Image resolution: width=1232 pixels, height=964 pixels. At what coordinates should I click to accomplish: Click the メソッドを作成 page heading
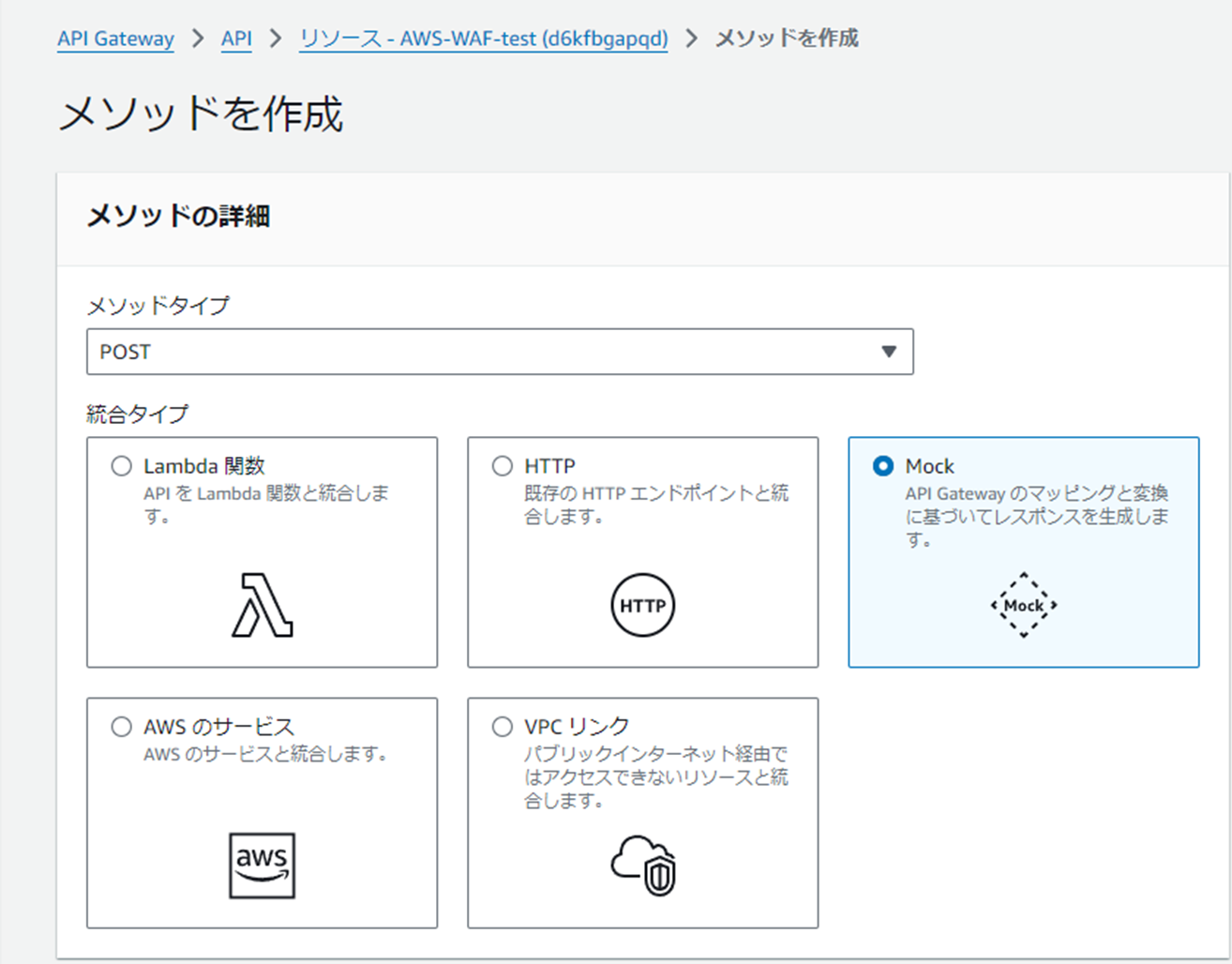tap(201, 114)
